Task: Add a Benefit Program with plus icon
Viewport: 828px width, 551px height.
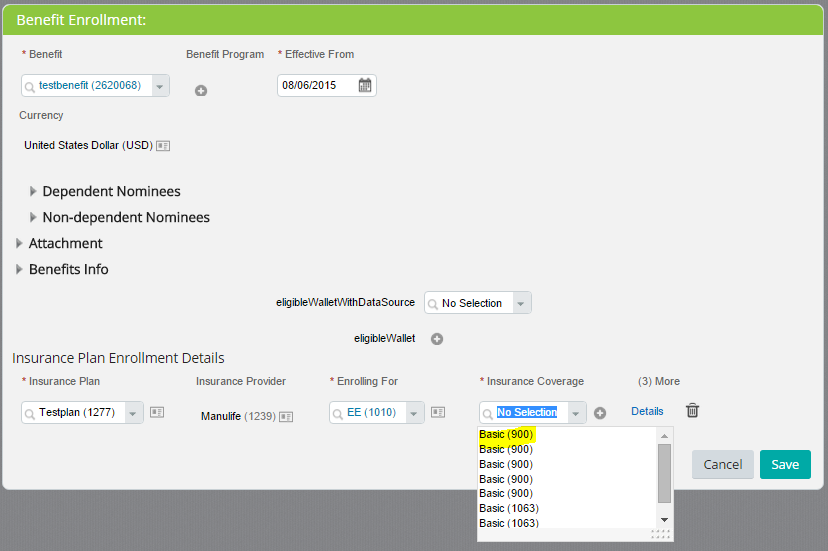Action: pos(201,91)
